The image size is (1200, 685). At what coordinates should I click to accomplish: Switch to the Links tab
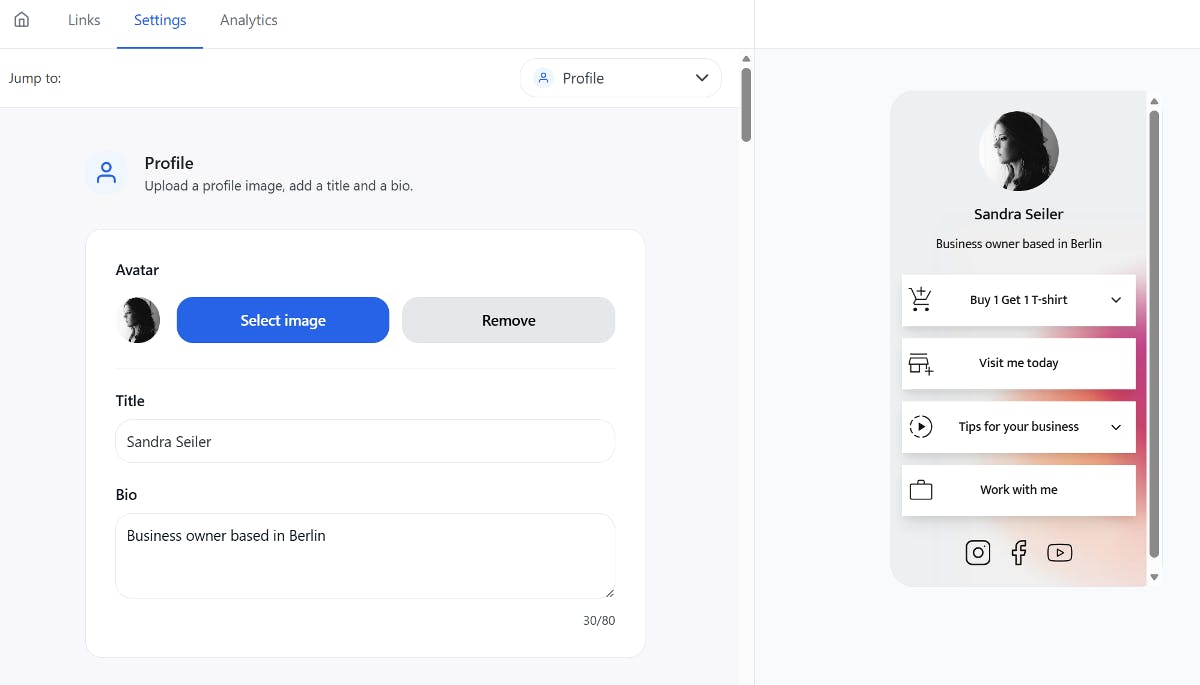click(x=83, y=19)
